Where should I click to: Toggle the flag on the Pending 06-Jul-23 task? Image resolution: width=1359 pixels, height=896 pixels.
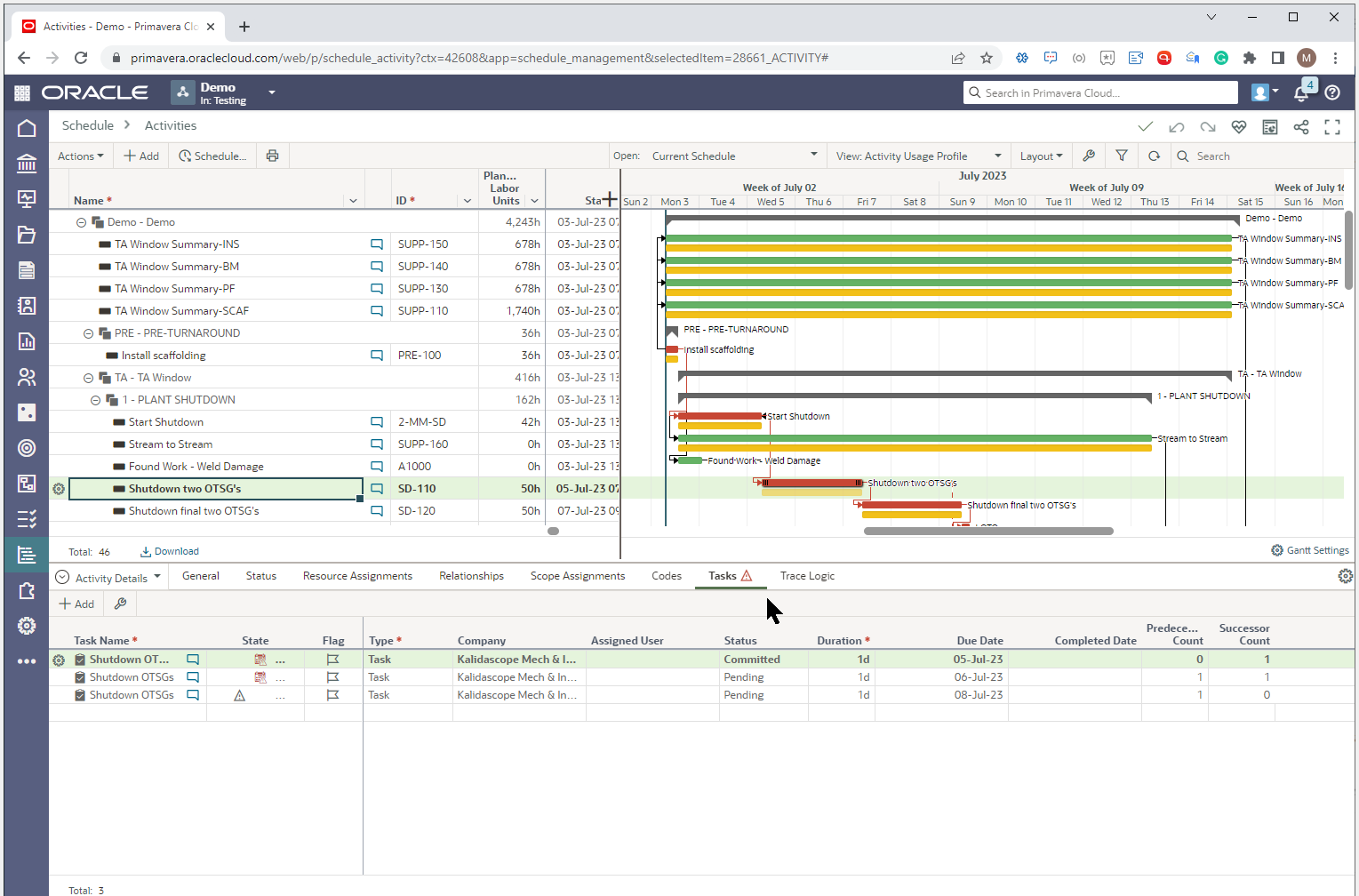point(333,677)
